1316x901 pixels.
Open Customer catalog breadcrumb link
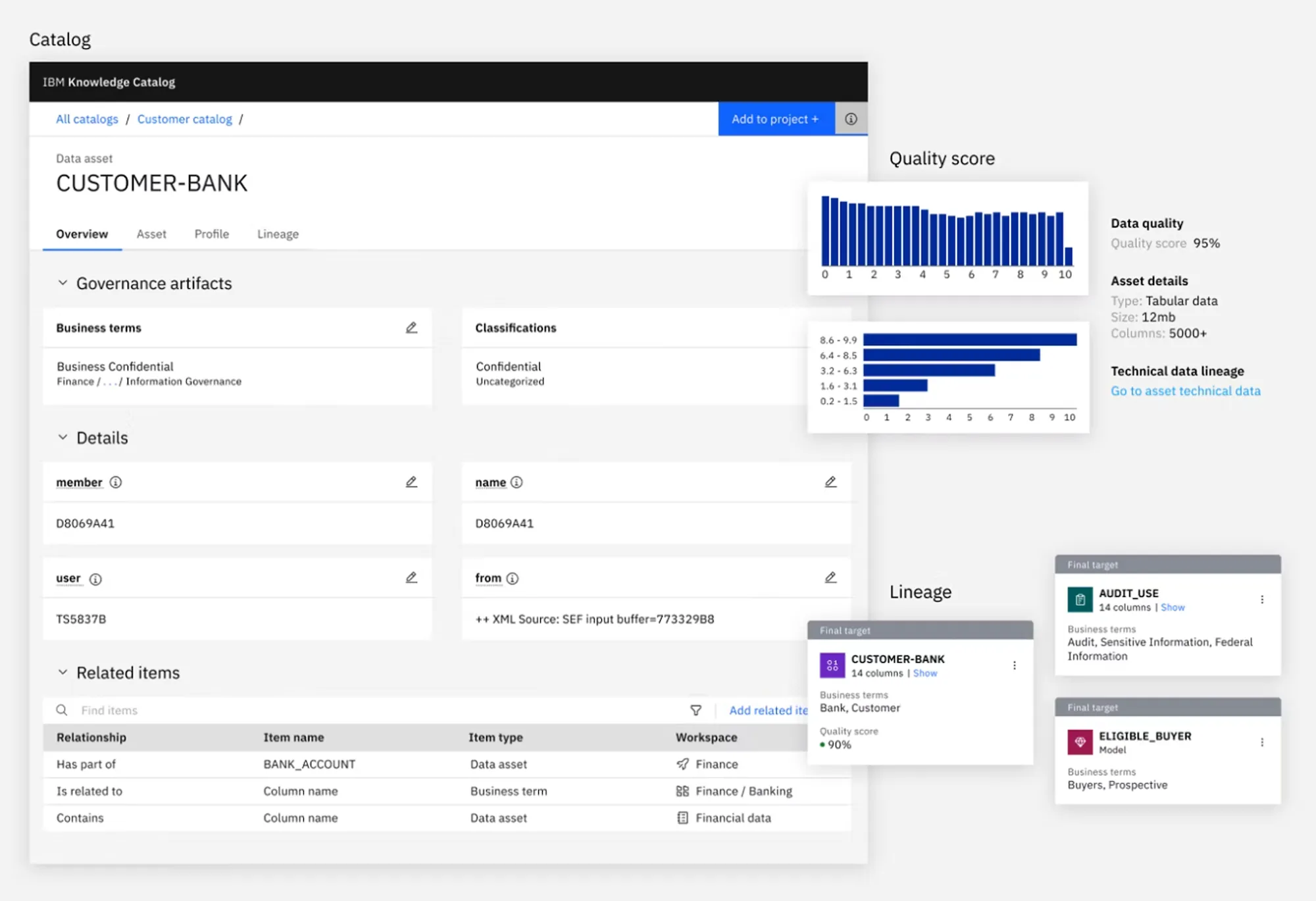tap(185, 119)
